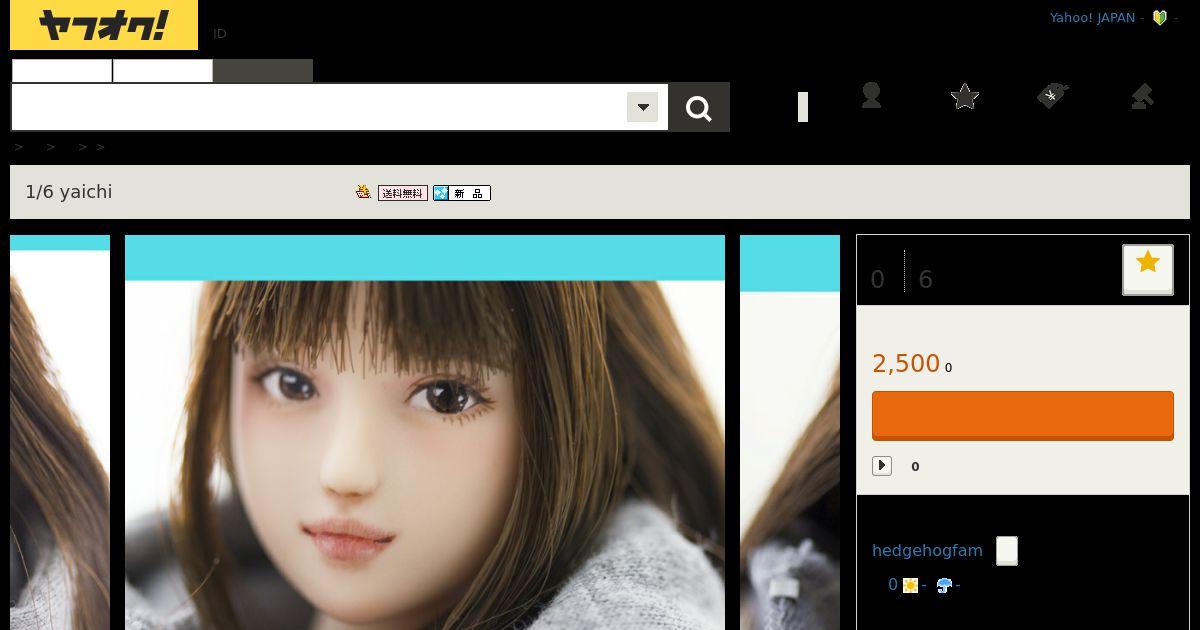Click the sun good-rating icon

point(910,585)
